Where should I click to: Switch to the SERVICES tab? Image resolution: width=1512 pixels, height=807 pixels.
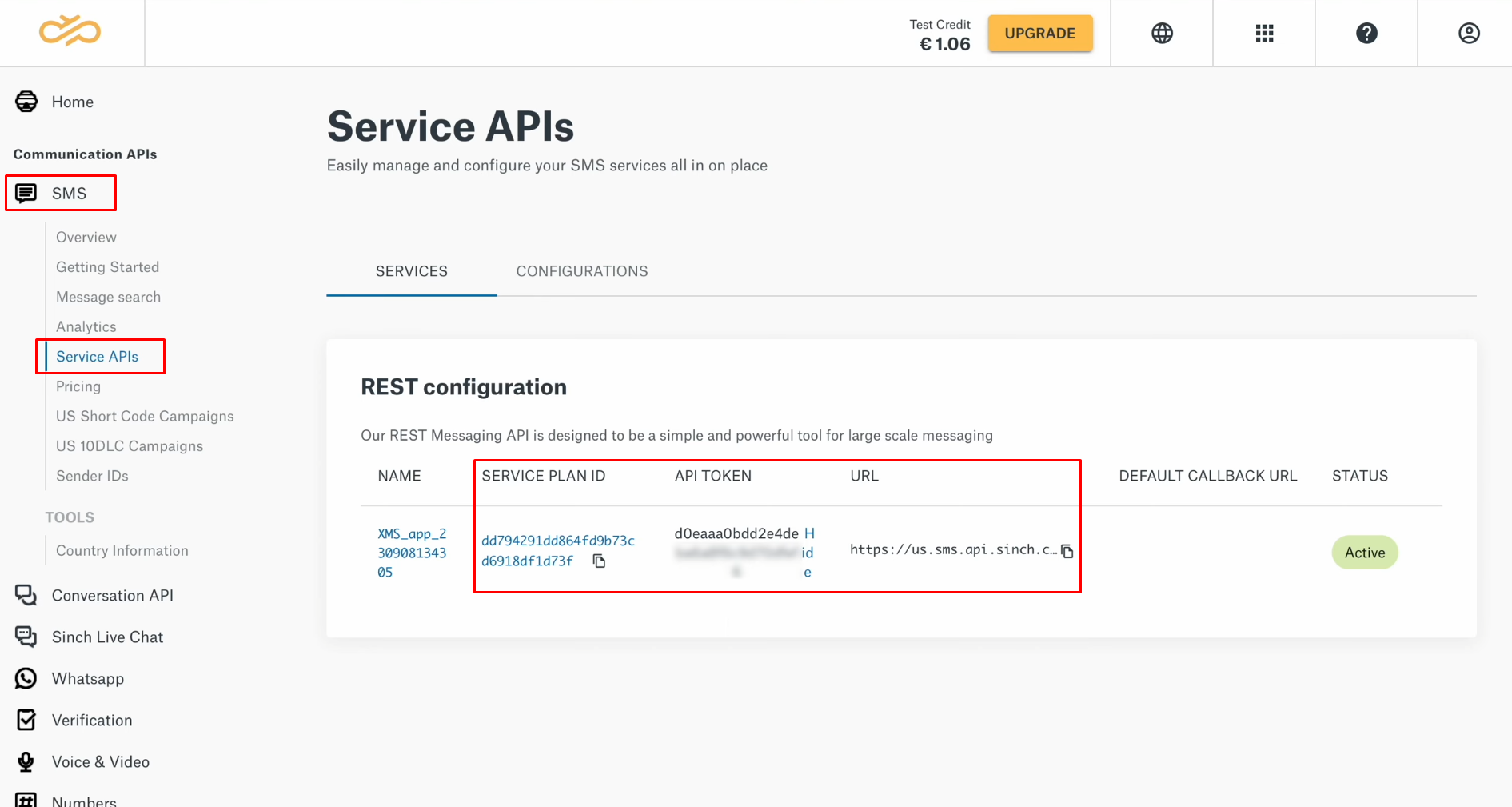[412, 271]
